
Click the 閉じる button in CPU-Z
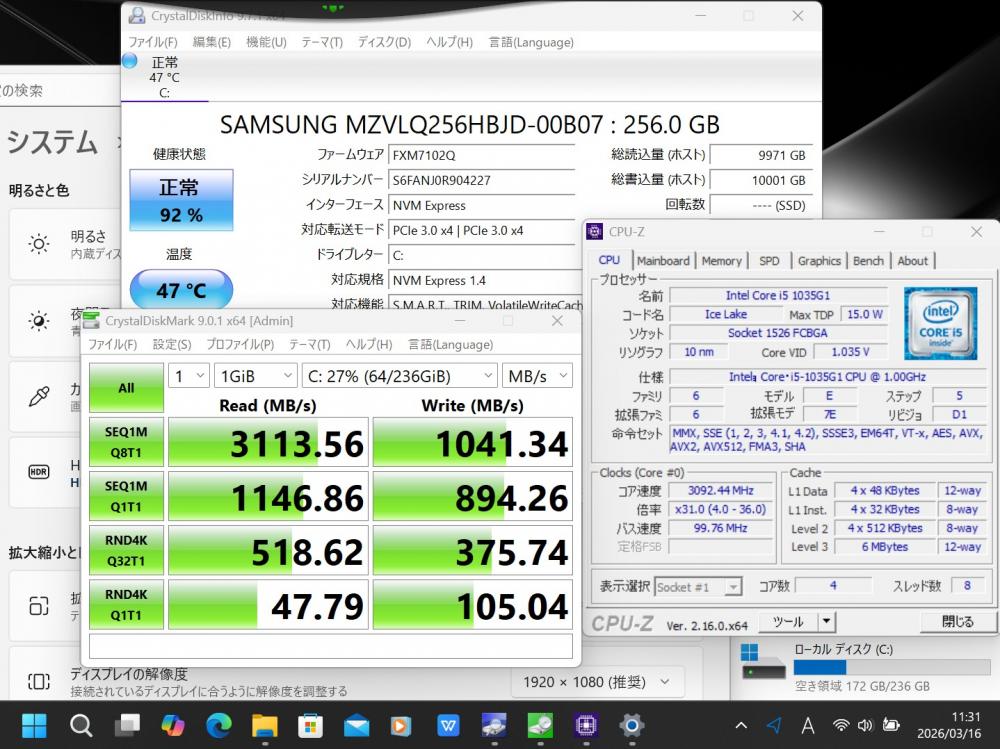click(957, 621)
